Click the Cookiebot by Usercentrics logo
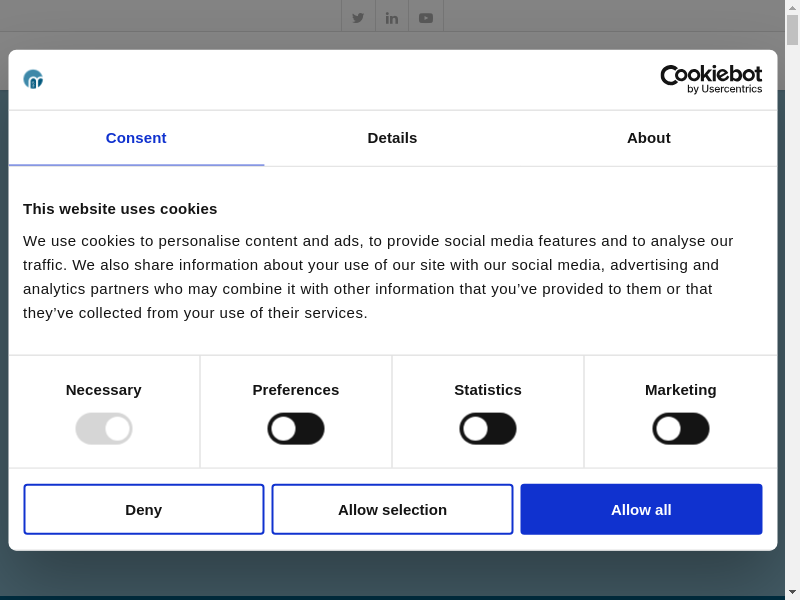The image size is (800, 600). 711,79
